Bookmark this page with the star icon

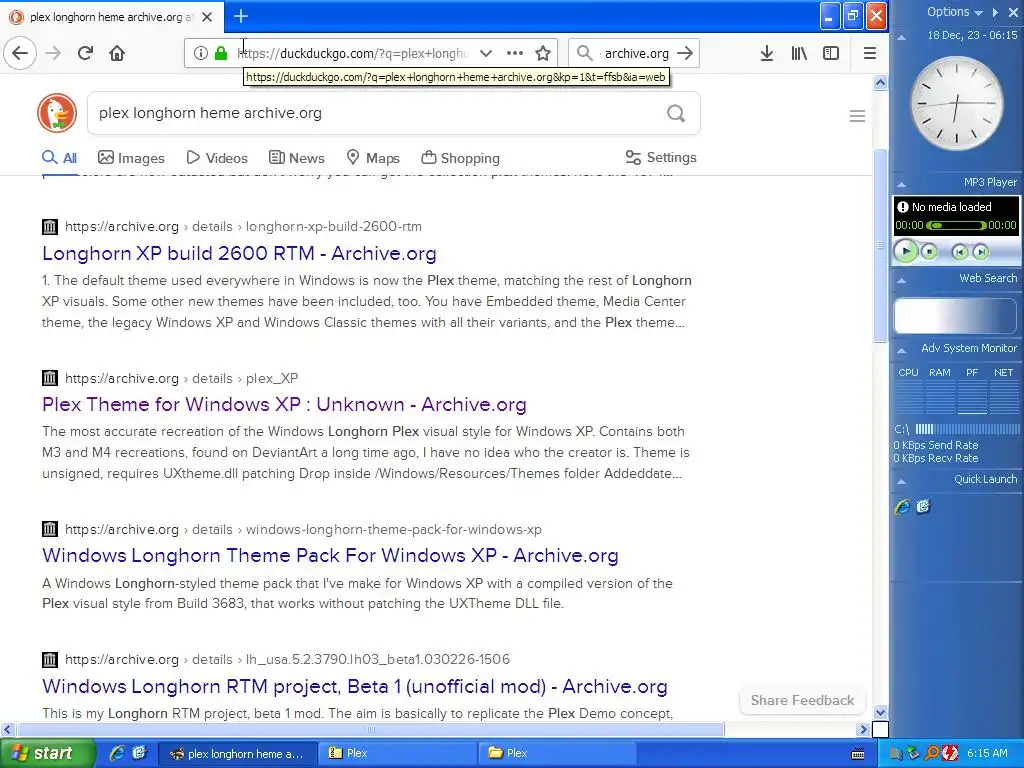543,54
